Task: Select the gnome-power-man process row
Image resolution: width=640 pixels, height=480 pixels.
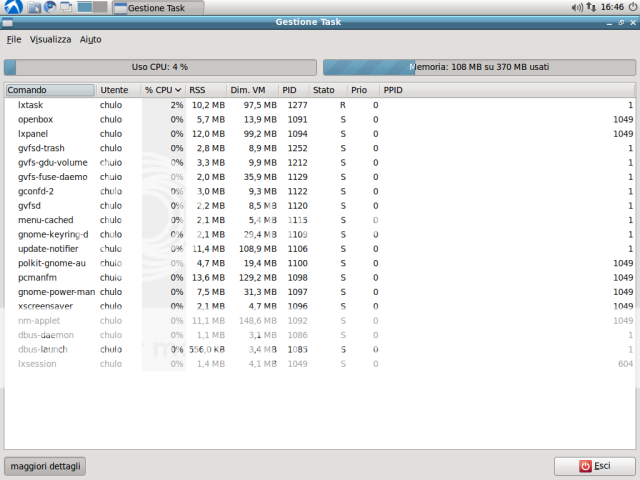Action: point(320,292)
